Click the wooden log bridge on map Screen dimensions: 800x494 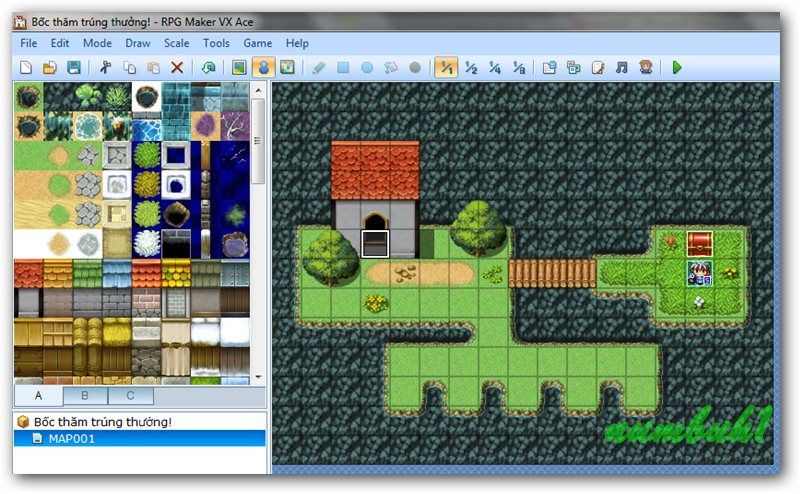[553, 273]
